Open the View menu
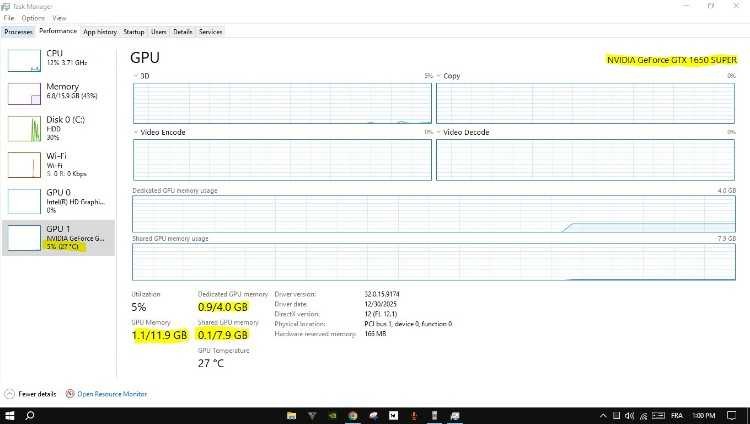This screenshot has height=424, width=750. [59, 18]
